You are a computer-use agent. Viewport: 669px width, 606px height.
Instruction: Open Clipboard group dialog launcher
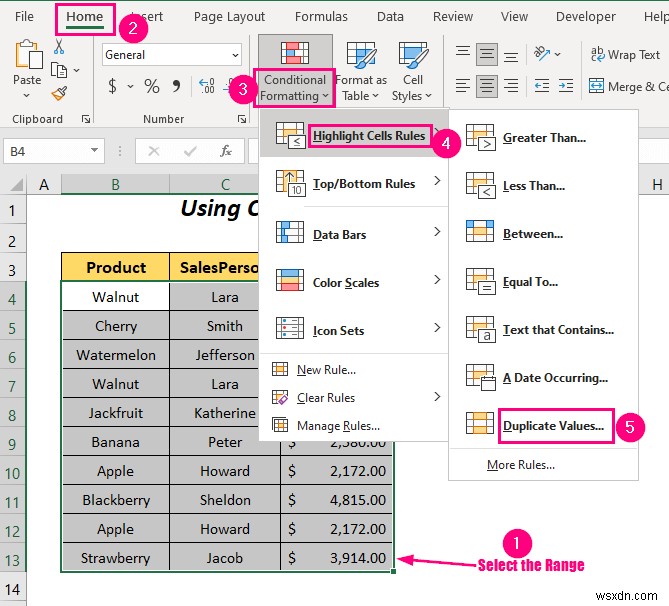pos(86,119)
